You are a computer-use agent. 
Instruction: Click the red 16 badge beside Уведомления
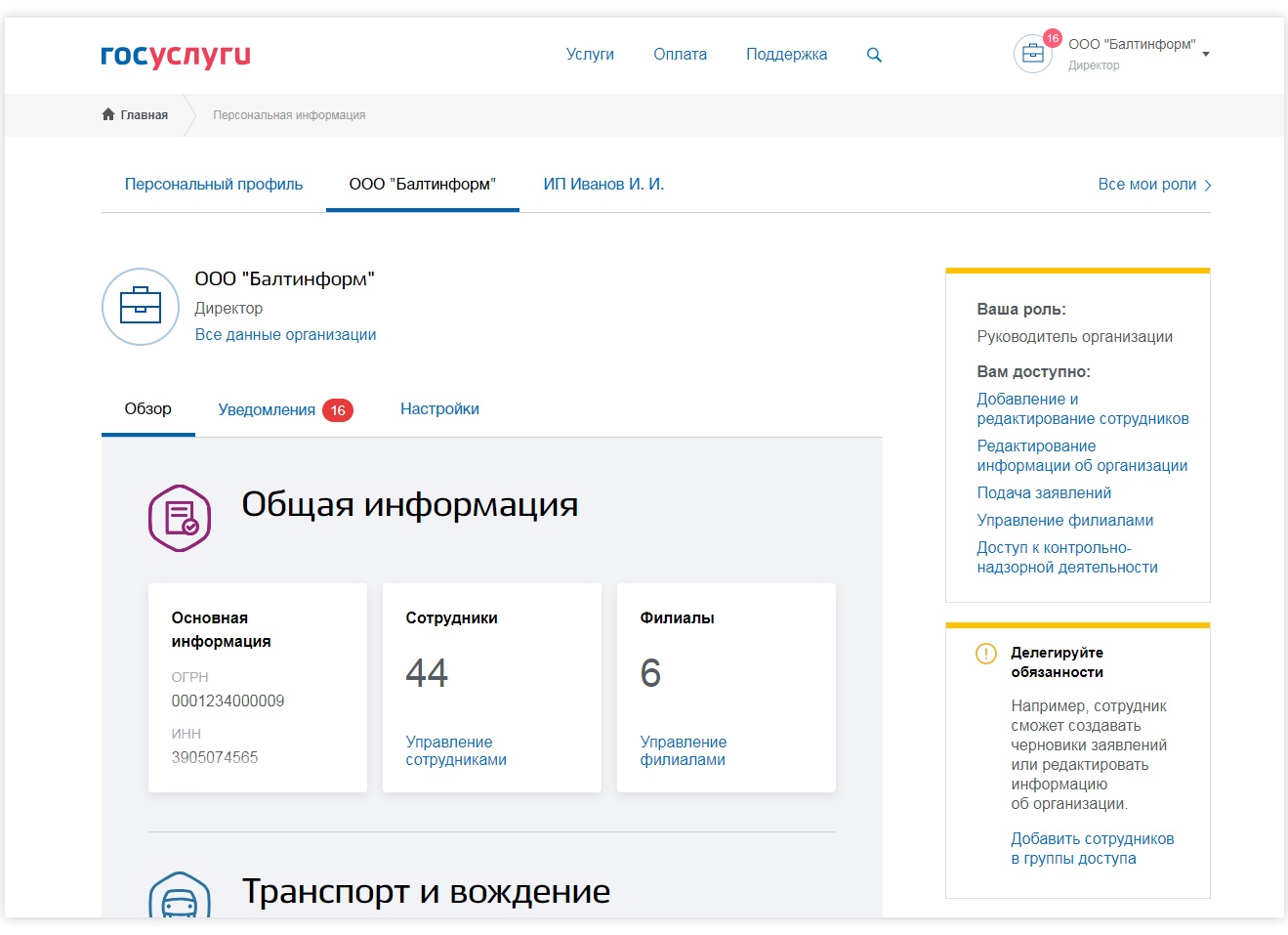coord(338,410)
